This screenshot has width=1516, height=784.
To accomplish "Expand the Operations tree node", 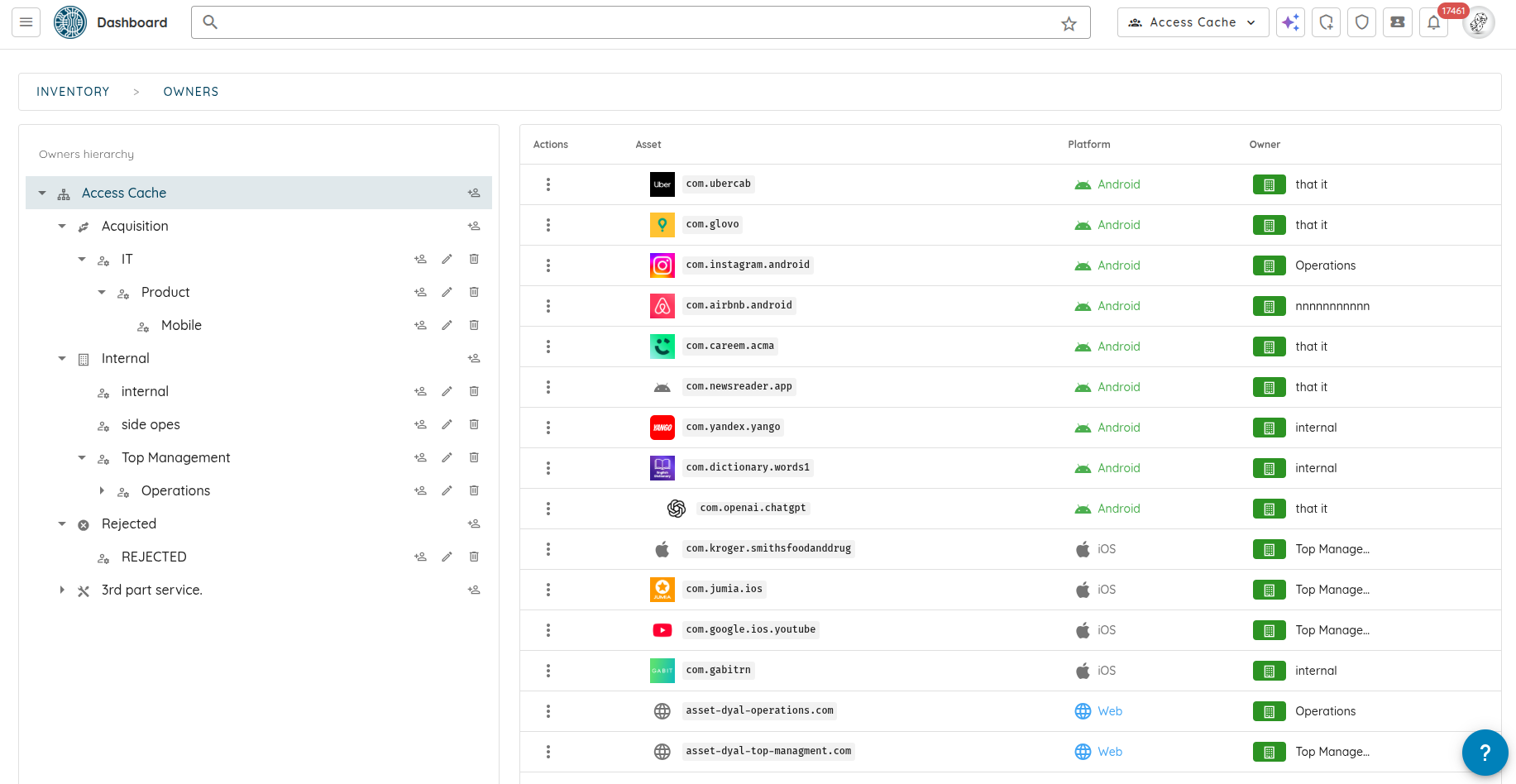I will point(102,490).
